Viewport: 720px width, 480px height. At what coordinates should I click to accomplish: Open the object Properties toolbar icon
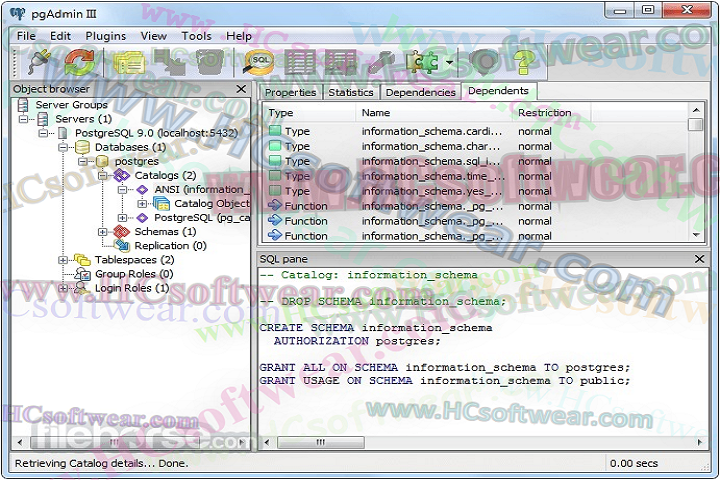[x=129, y=62]
